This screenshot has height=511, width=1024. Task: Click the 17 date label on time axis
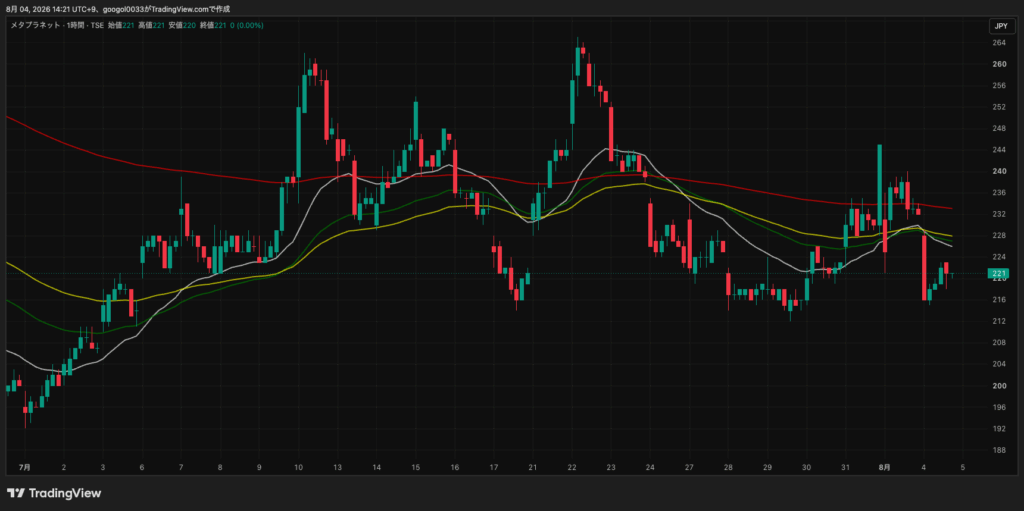click(x=494, y=468)
